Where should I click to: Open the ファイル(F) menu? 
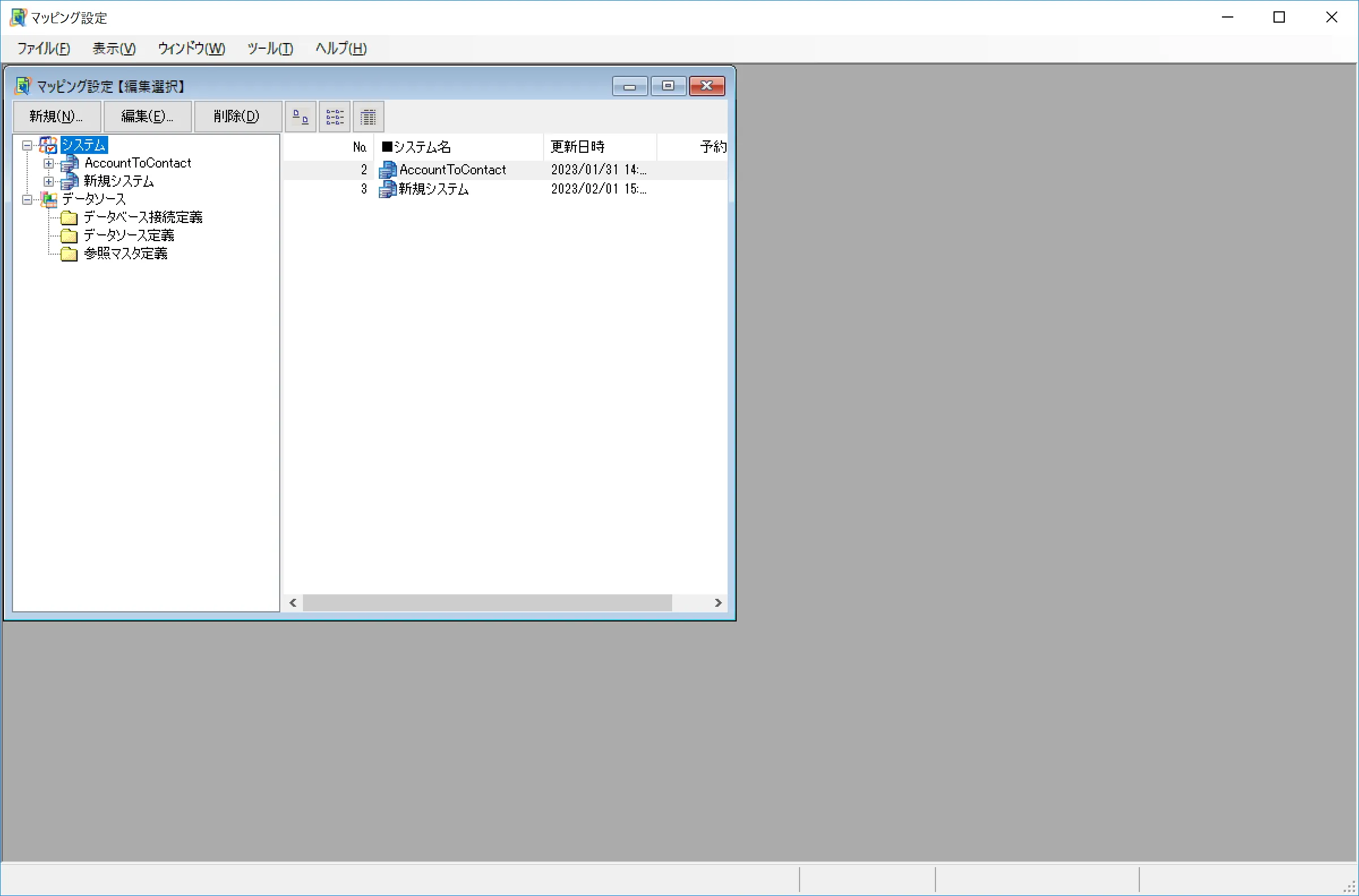[x=44, y=49]
